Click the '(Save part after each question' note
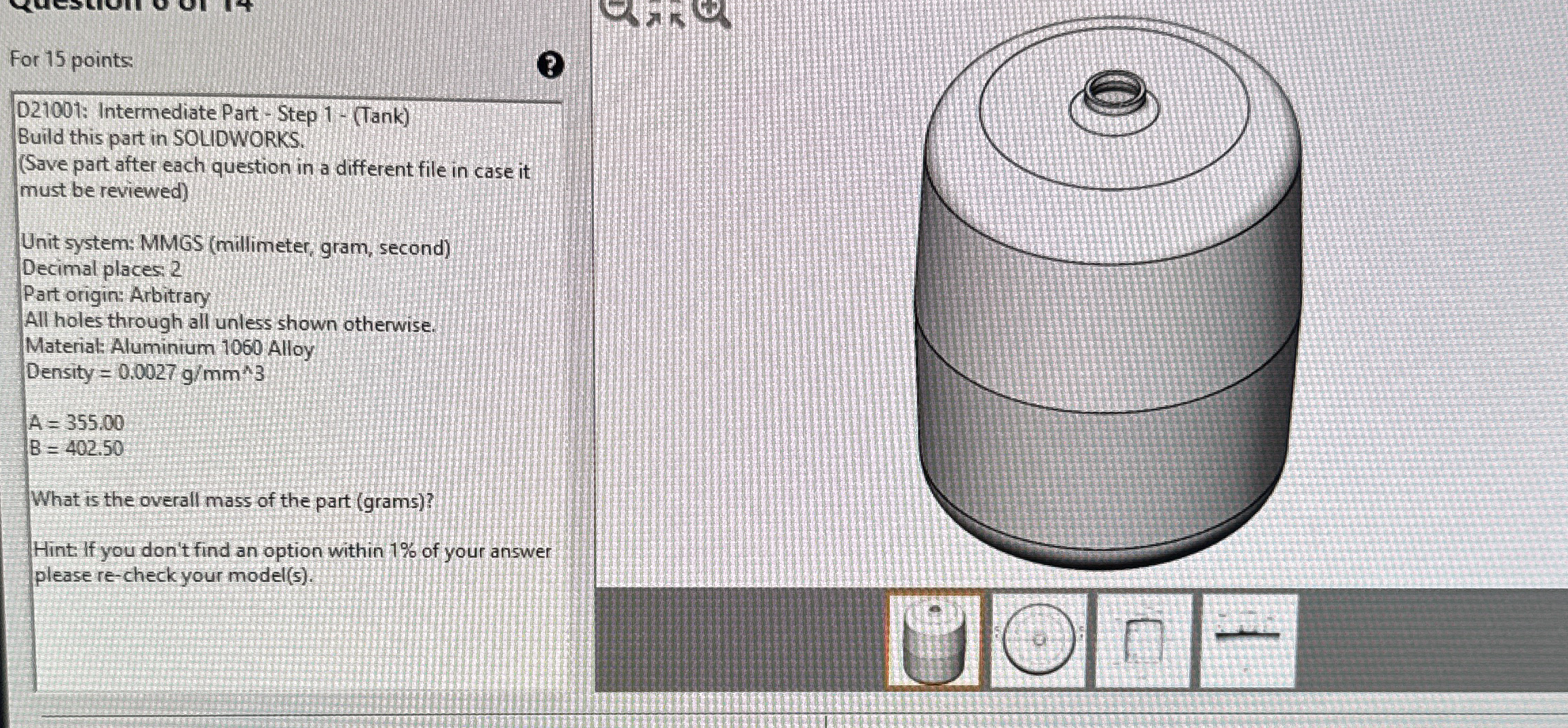This screenshot has width=1568, height=728. pos(274,179)
